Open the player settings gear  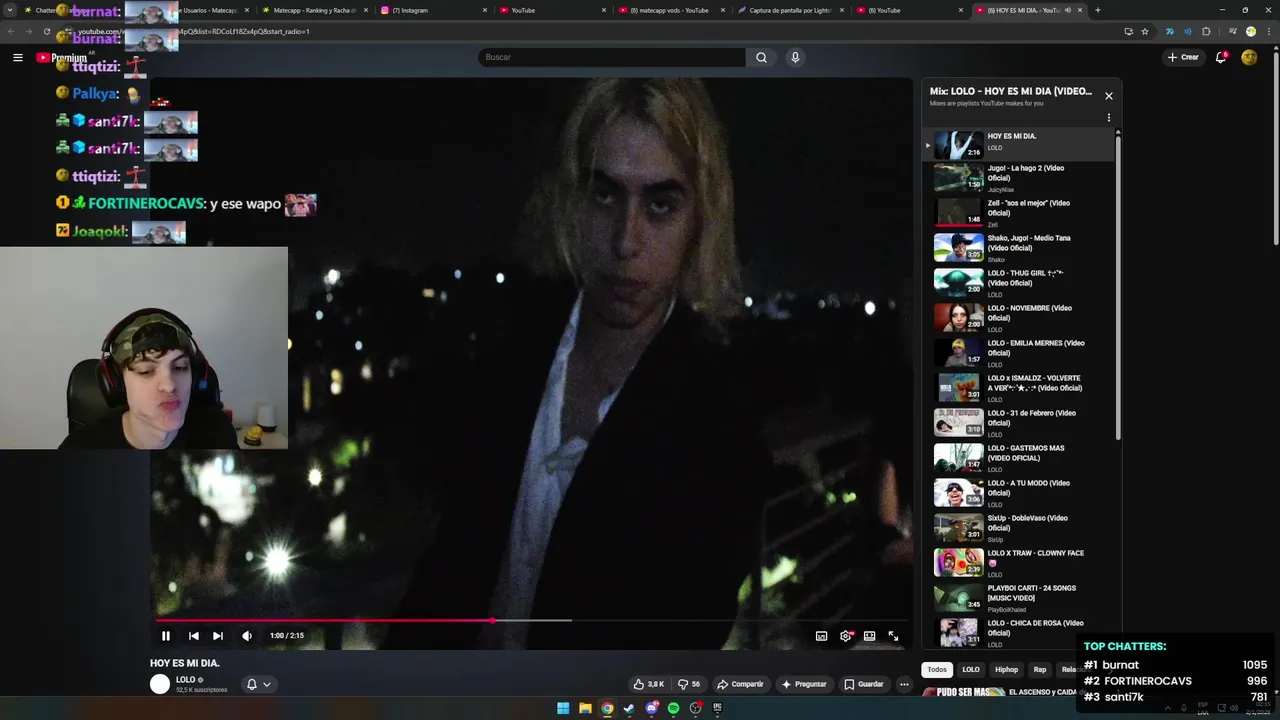846,636
